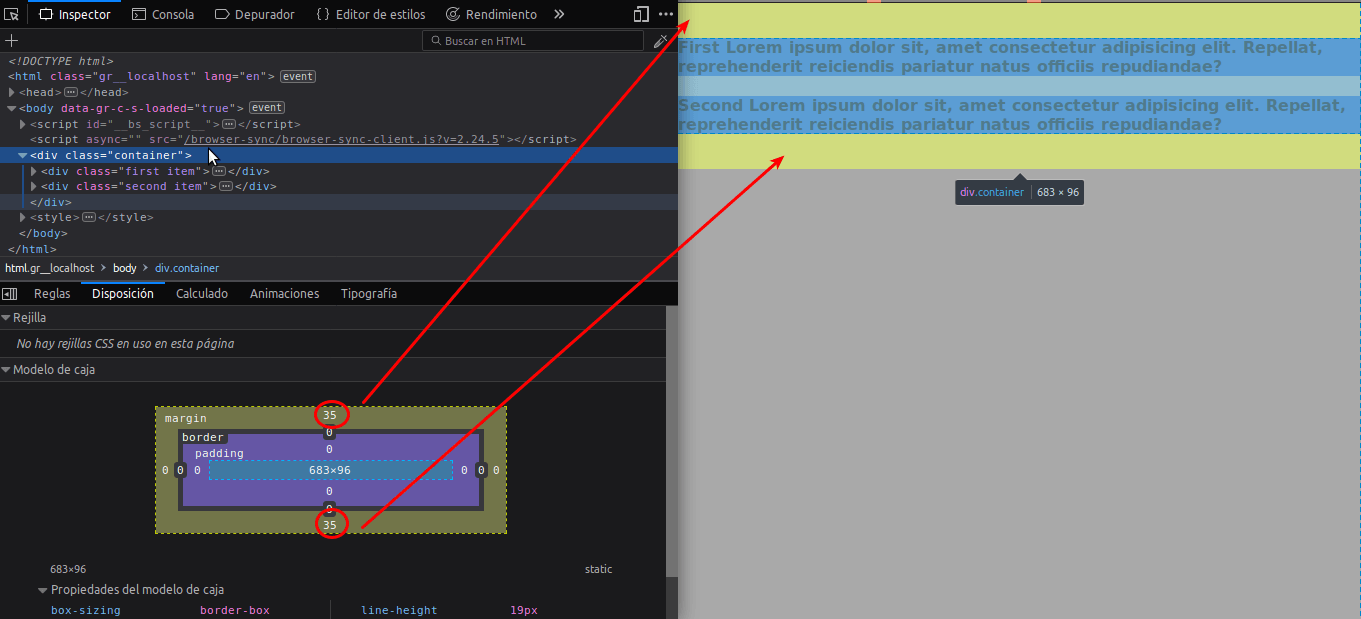
Task: Open the Consola tab
Action: point(164,14)
